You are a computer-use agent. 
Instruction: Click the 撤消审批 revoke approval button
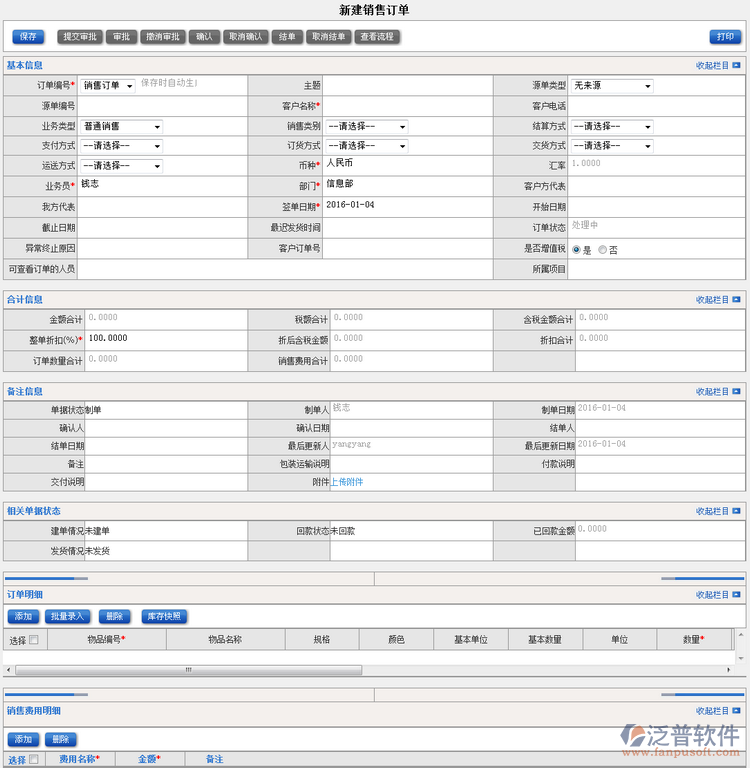(163, 37)
